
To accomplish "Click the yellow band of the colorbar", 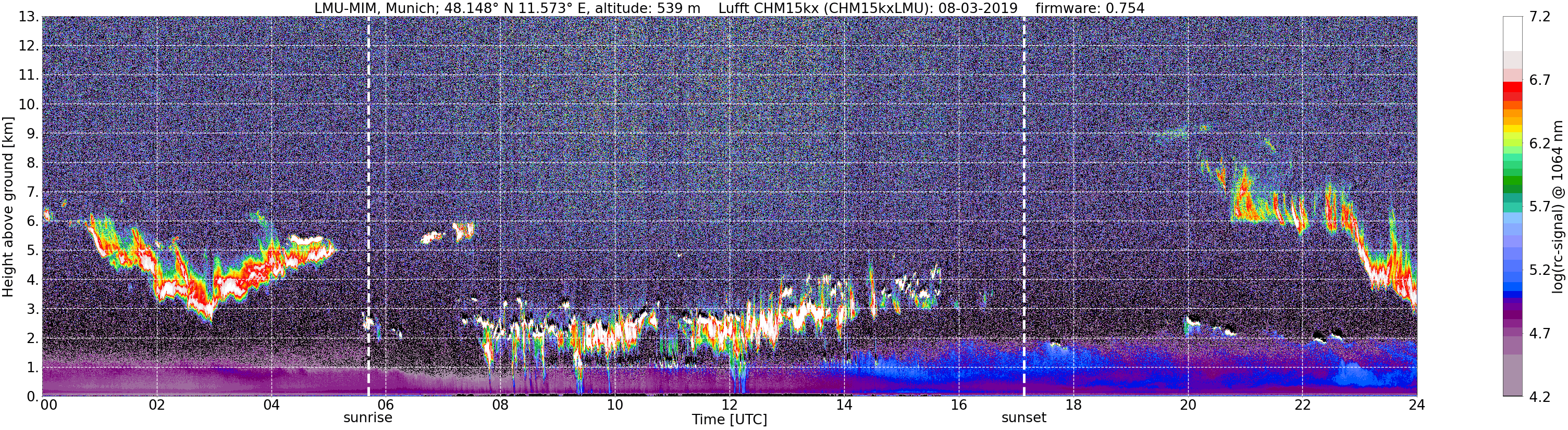I will pos(1512,129).
